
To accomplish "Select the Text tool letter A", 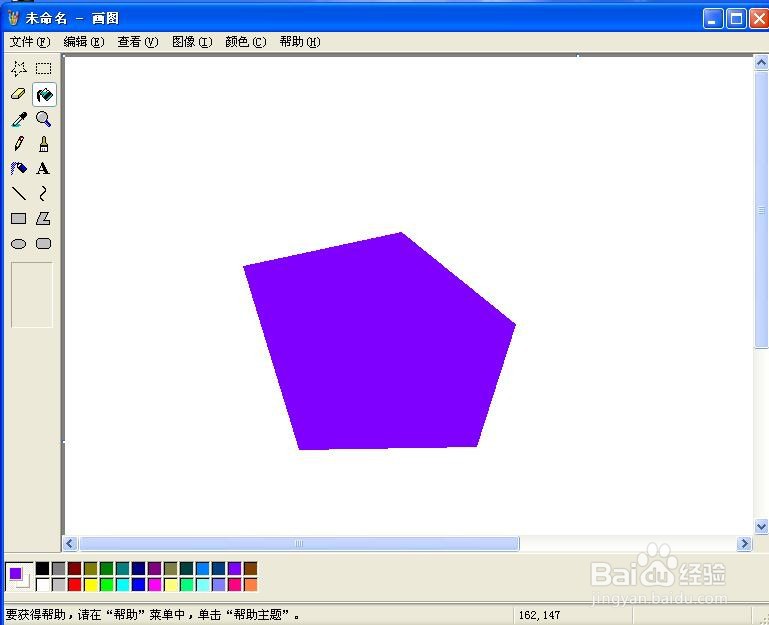I will (x=44, y=169).
